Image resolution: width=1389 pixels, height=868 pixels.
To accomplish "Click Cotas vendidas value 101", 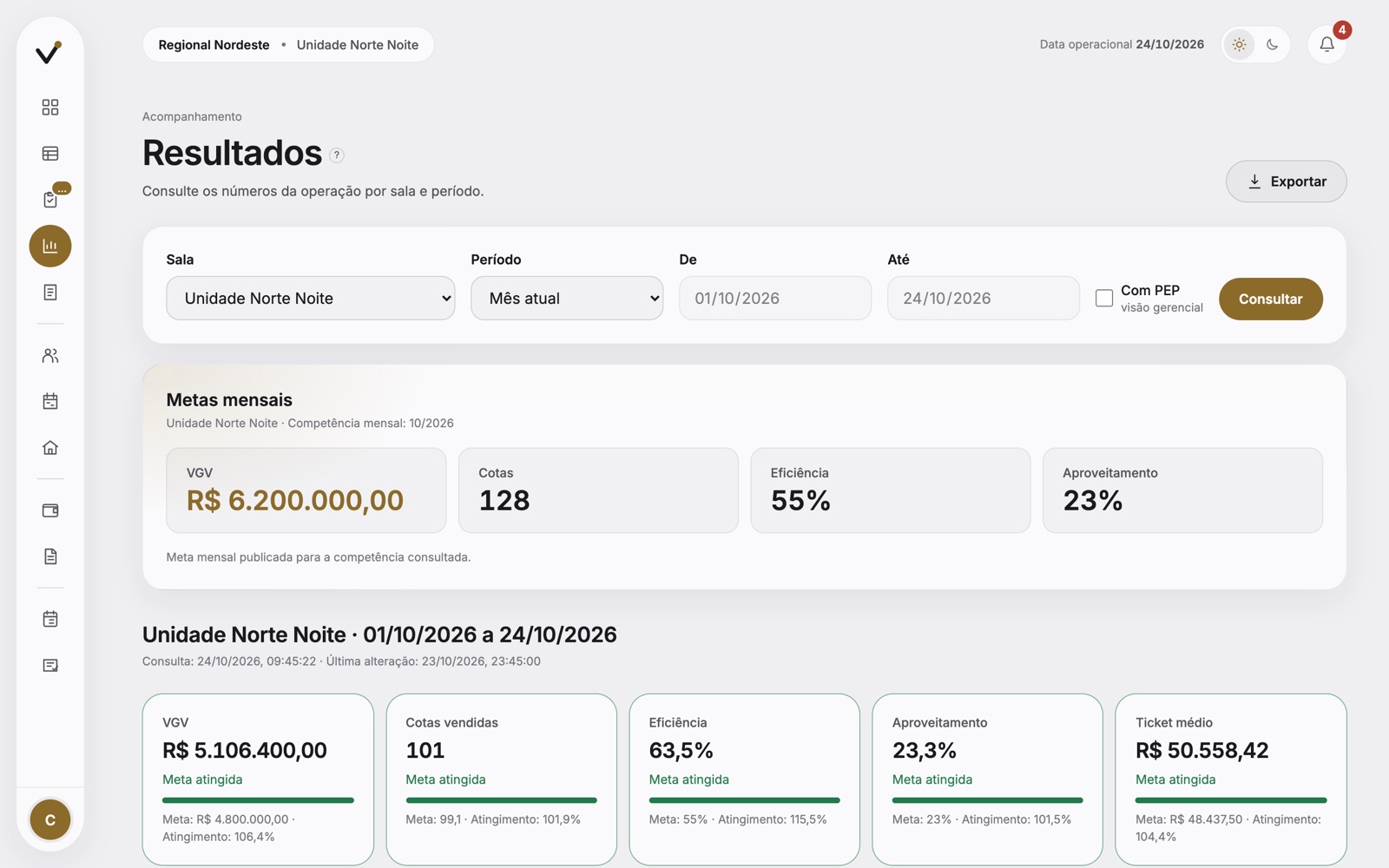I will pyautogui.click(x=425, y=751).
